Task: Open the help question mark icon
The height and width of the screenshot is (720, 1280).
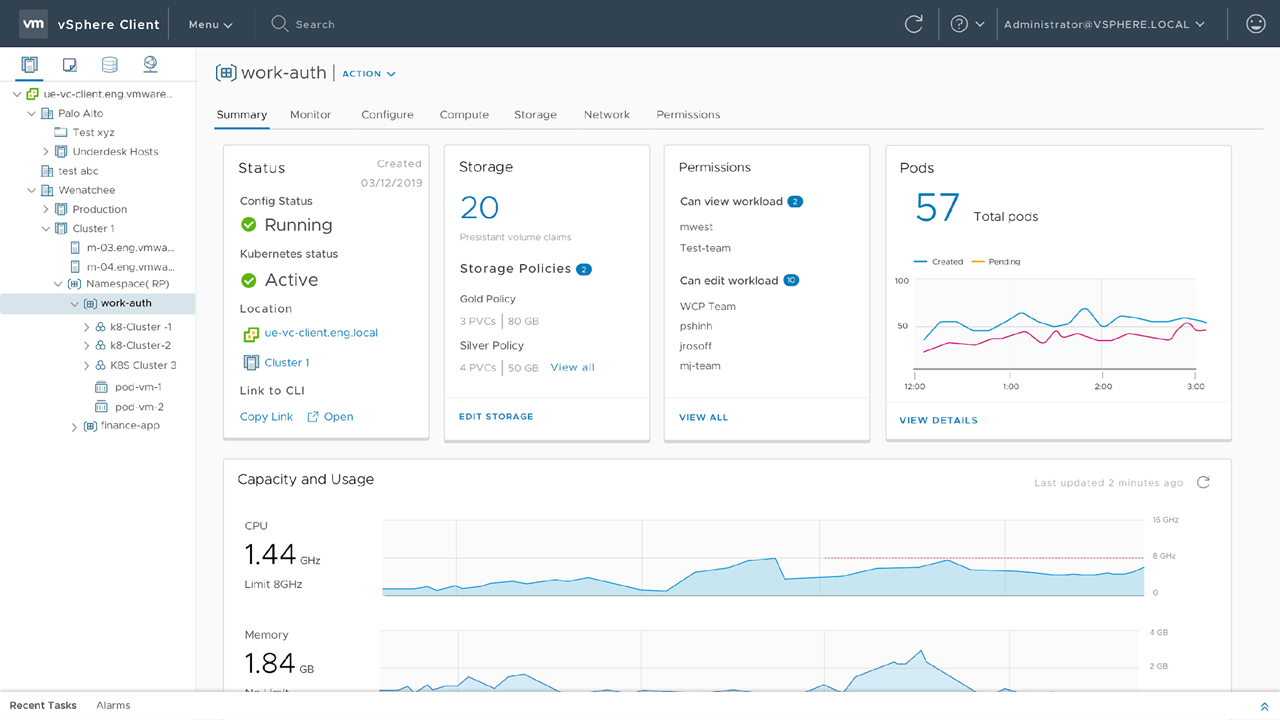Action: (961, 23)
